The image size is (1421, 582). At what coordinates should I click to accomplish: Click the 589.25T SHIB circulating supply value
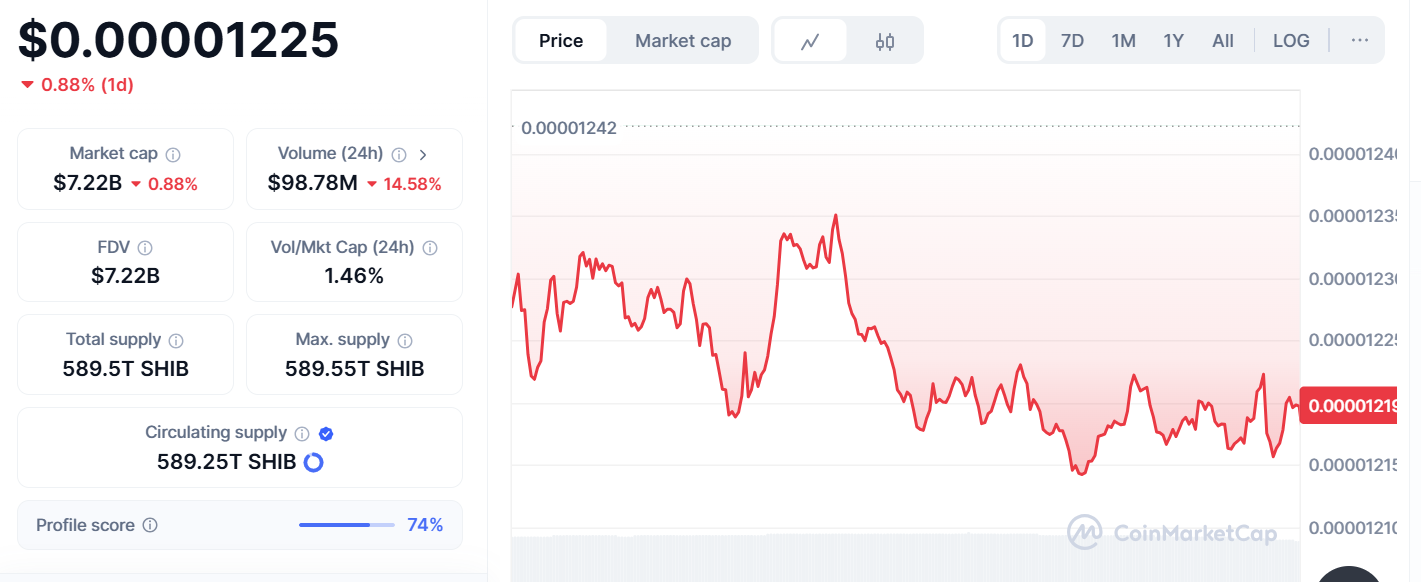[x=227, y=462]
